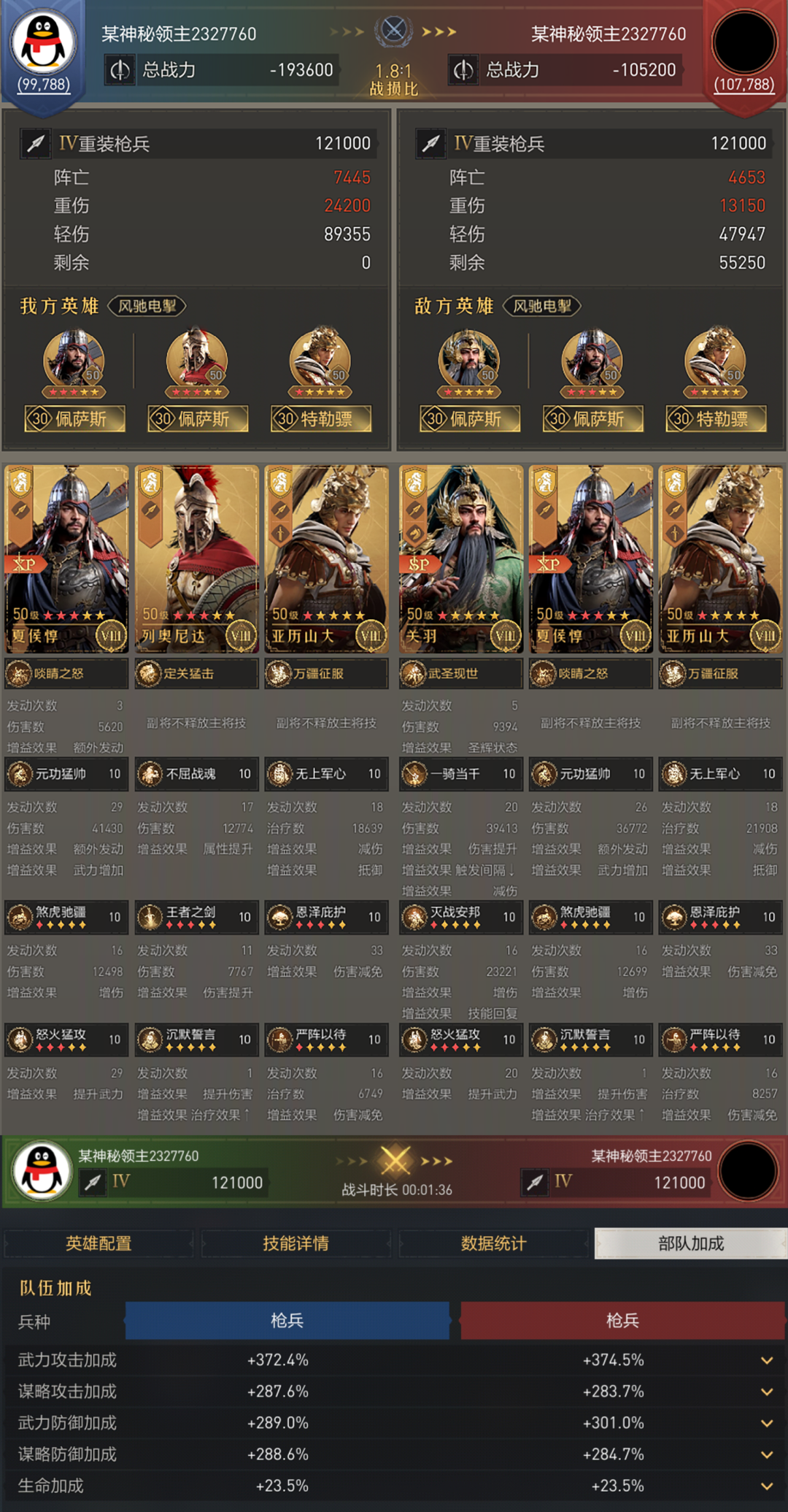Click the 王者之剑 skill icon
This screenshot has width=788, height=1512.
[150, 918]
